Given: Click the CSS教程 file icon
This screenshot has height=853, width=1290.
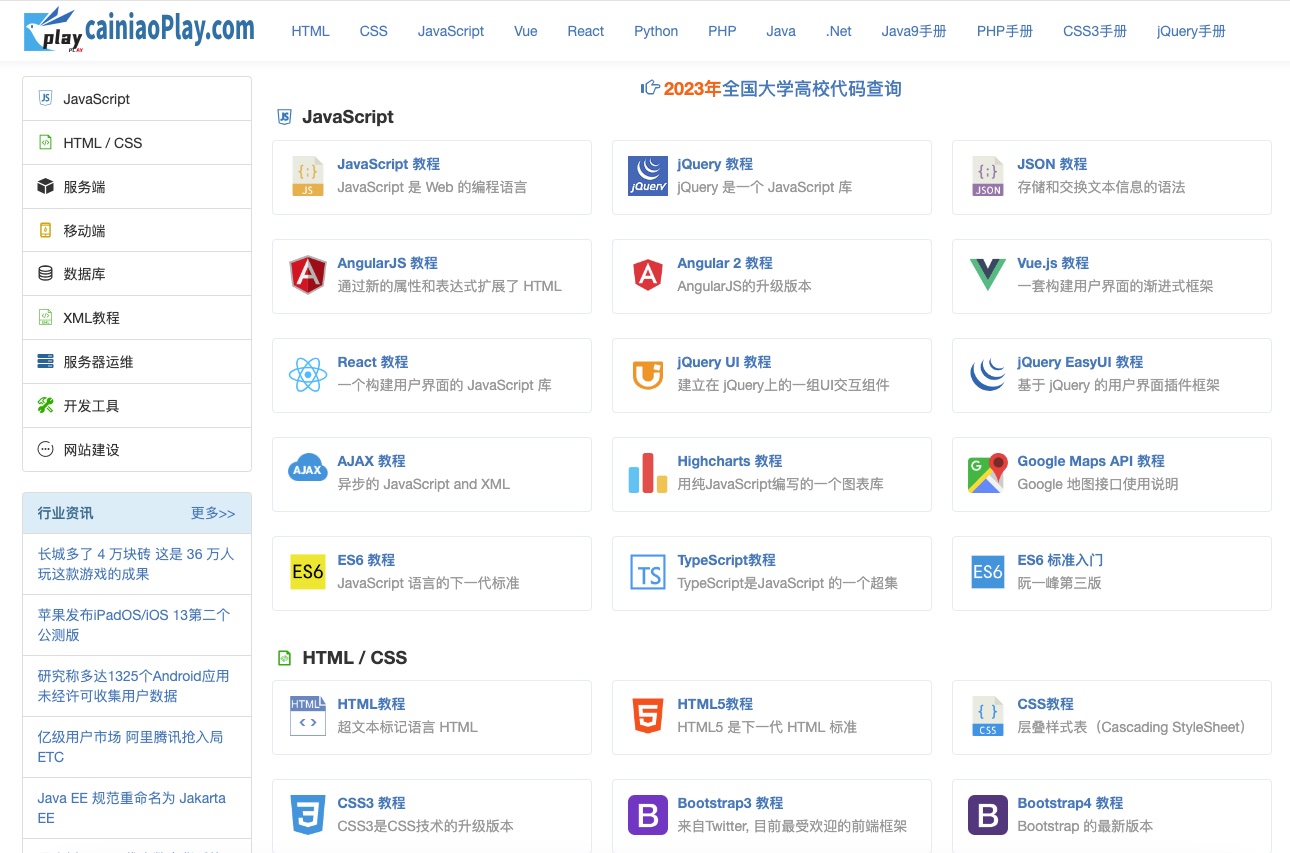Looking at the screenshot, I should (x=988, y=716).
